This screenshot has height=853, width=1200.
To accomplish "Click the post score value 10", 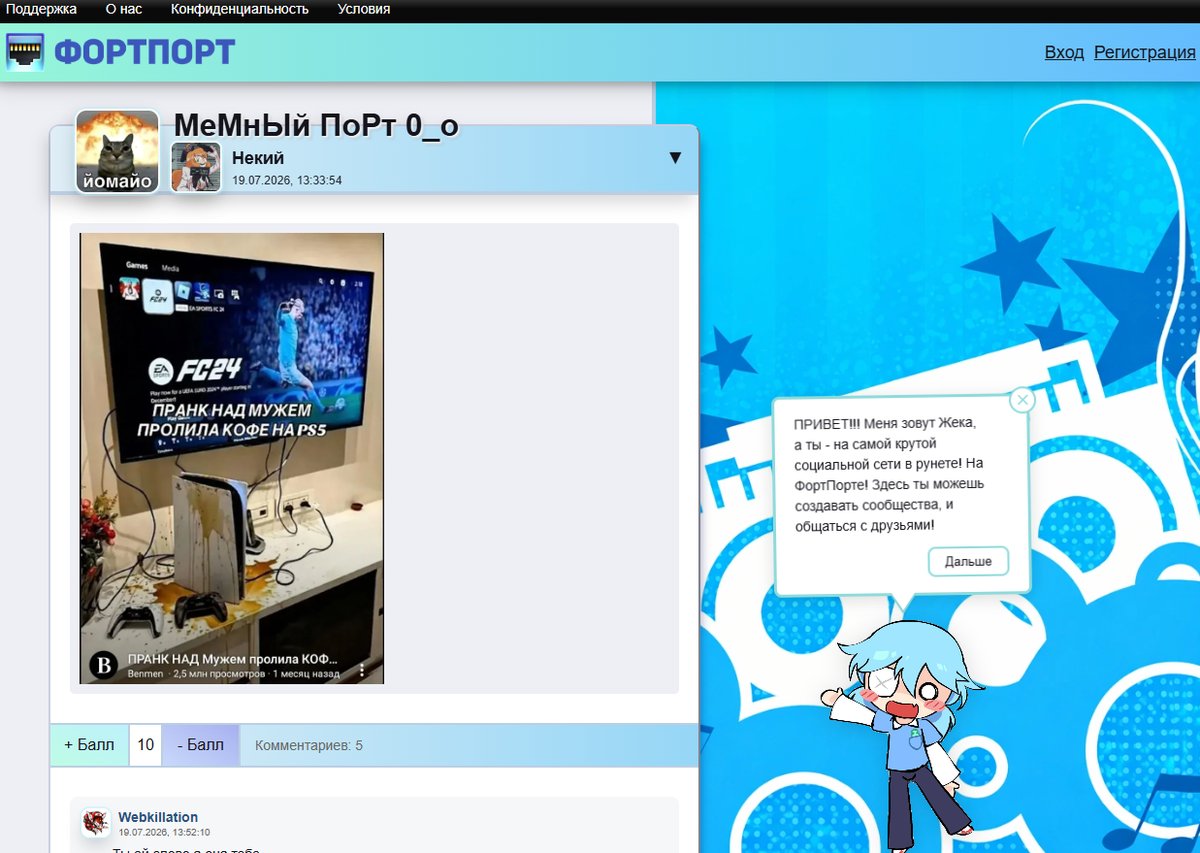I will 146,745.
